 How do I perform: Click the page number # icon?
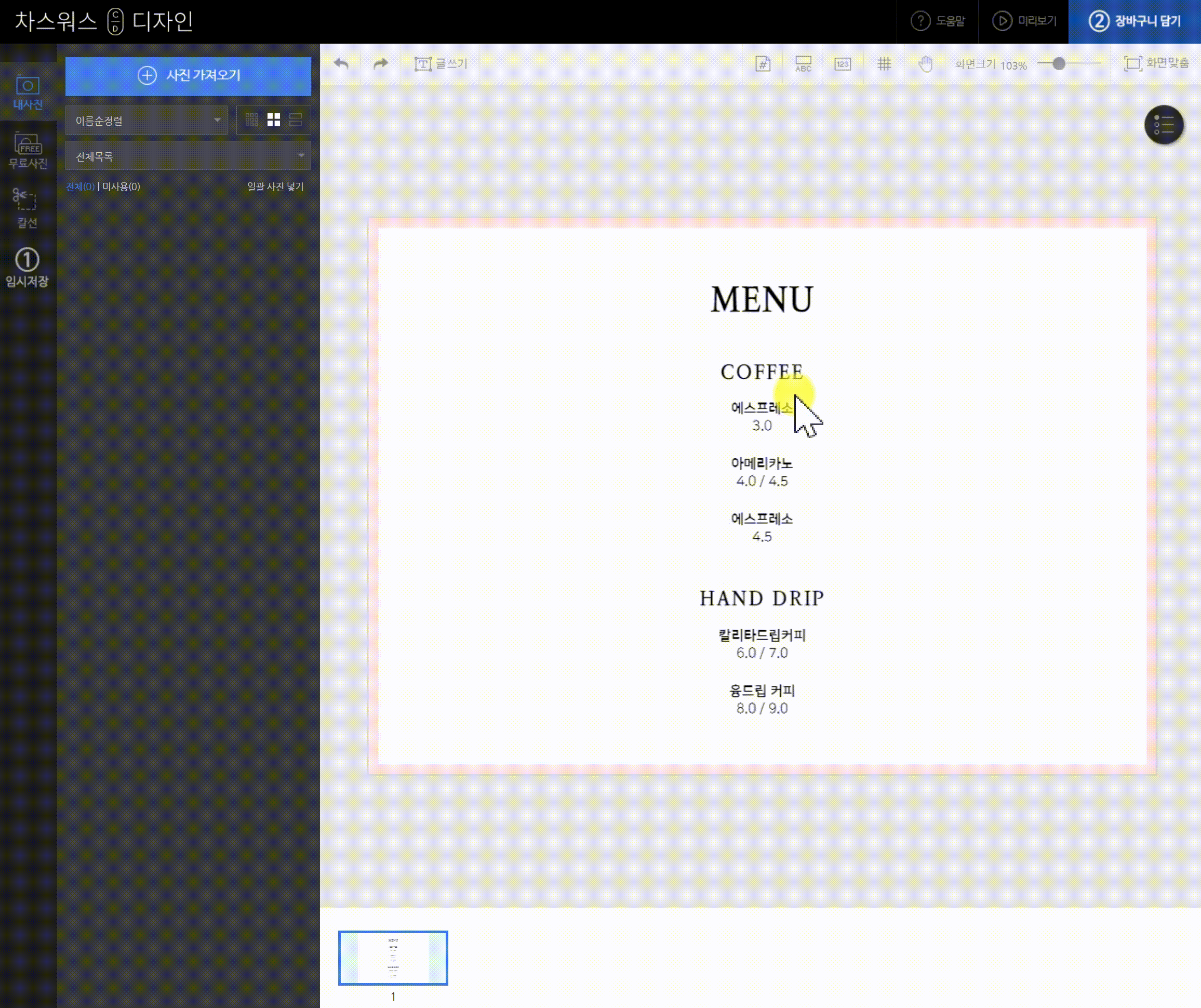click(x=763, y=63)
